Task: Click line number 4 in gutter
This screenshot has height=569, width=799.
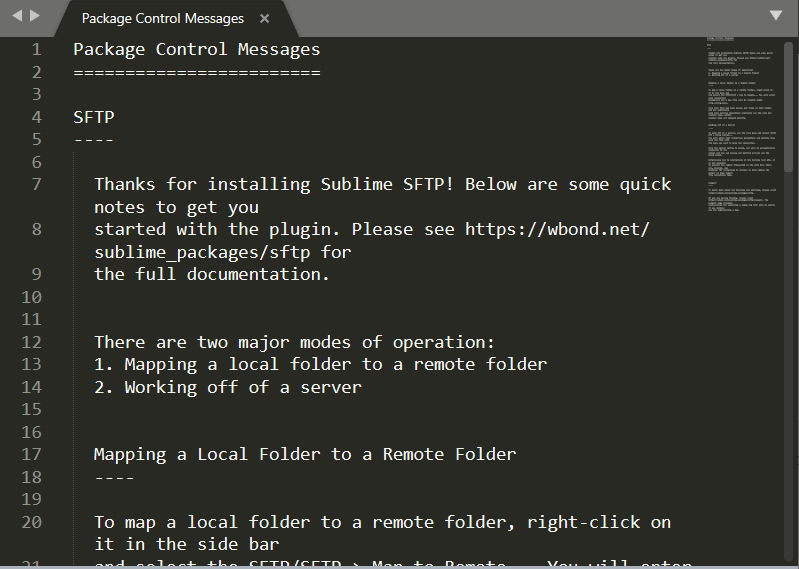Action: click(36, 117)
